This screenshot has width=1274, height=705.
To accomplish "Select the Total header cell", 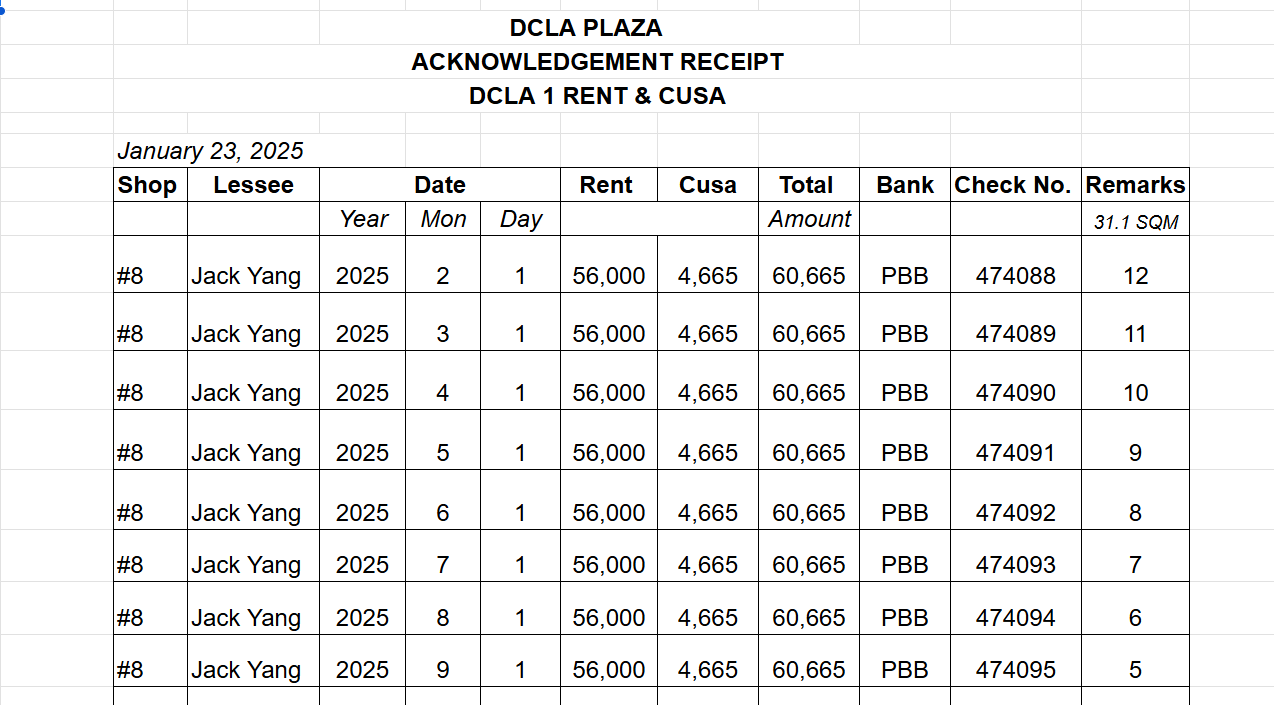I will click(806, 185).
